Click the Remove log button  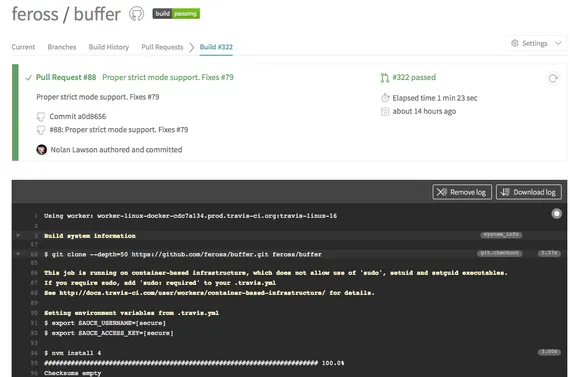(x=462, y=192)
